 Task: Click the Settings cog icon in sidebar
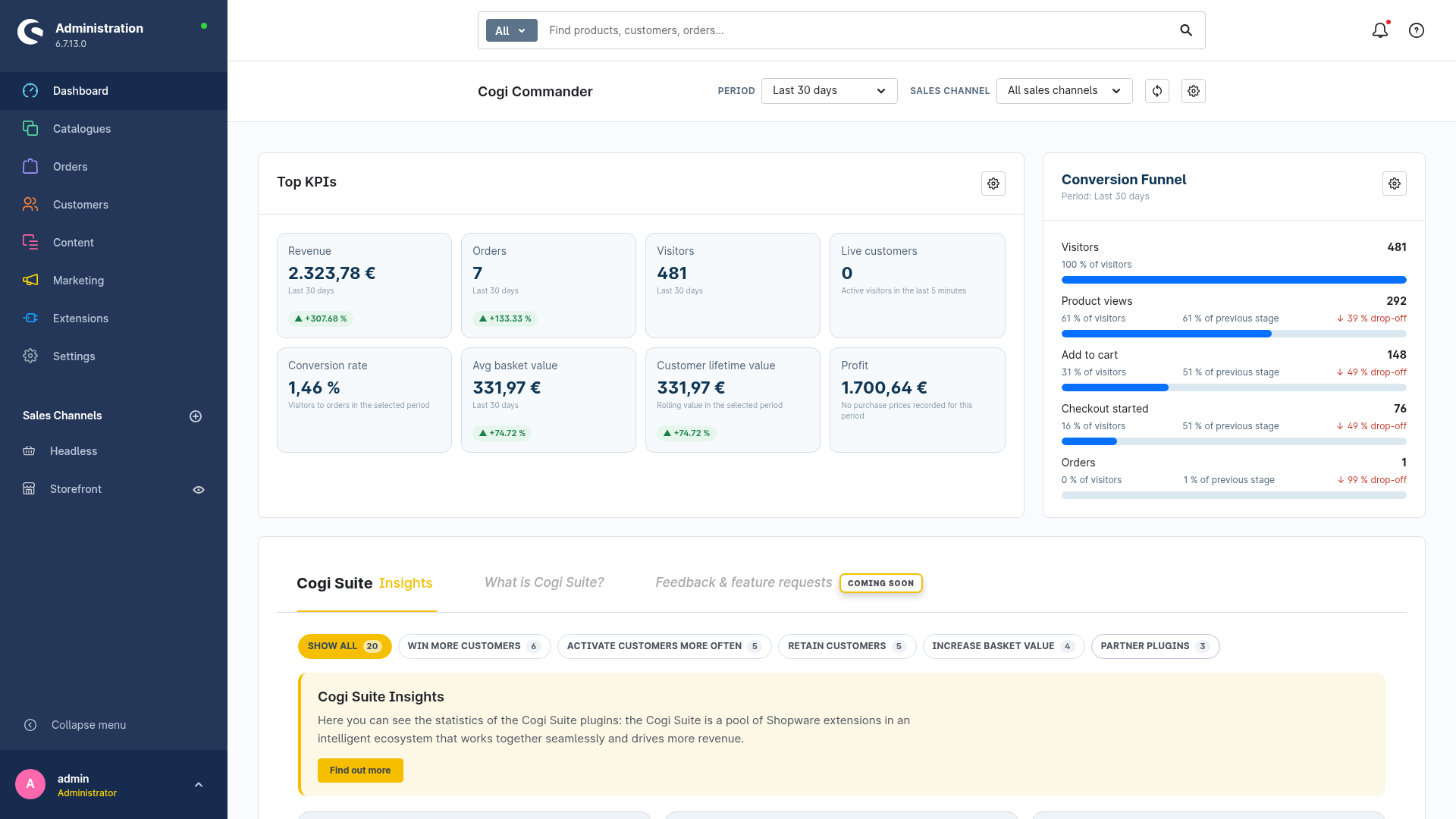[x=30, y=356]
